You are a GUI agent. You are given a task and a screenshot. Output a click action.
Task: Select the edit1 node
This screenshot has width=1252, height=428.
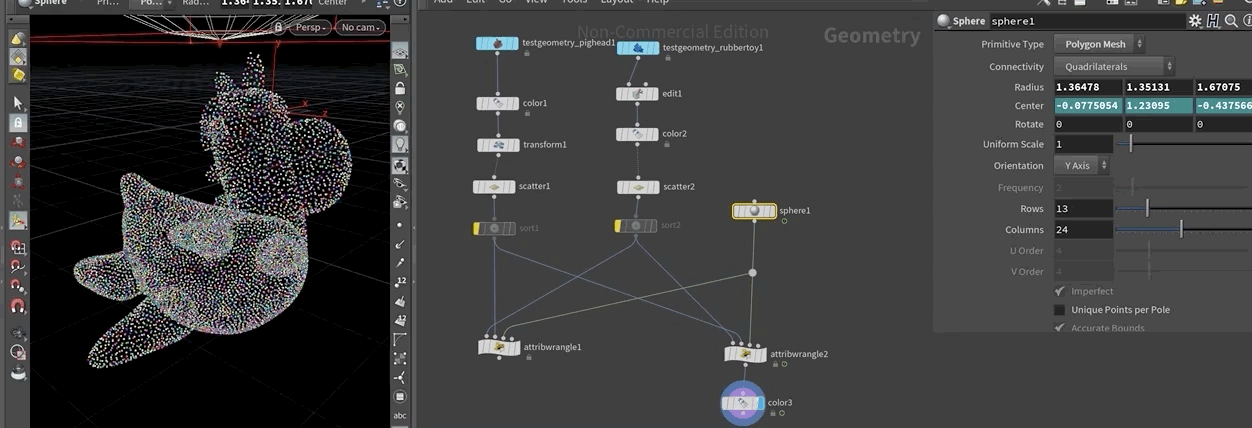point(637,94)
